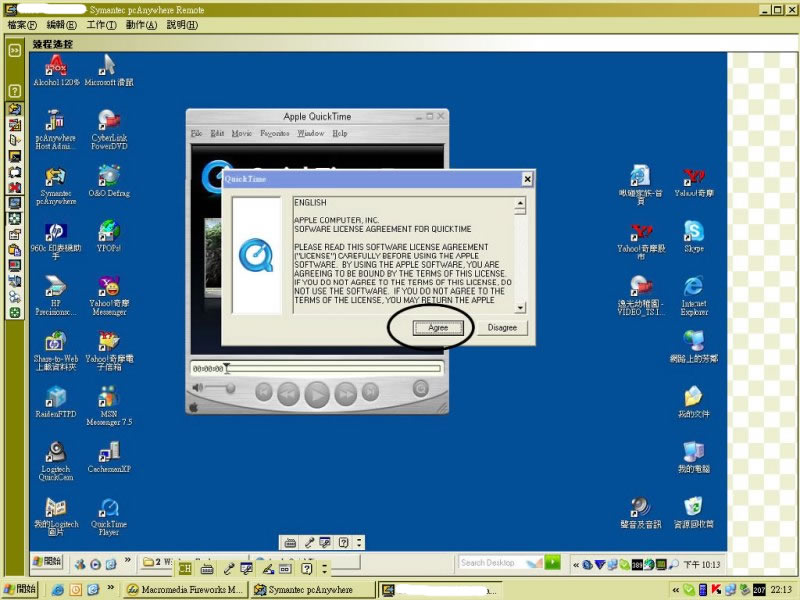Select the QuickTime Player desktop shortcut
The image size is (800, 600).
(109, 516)
